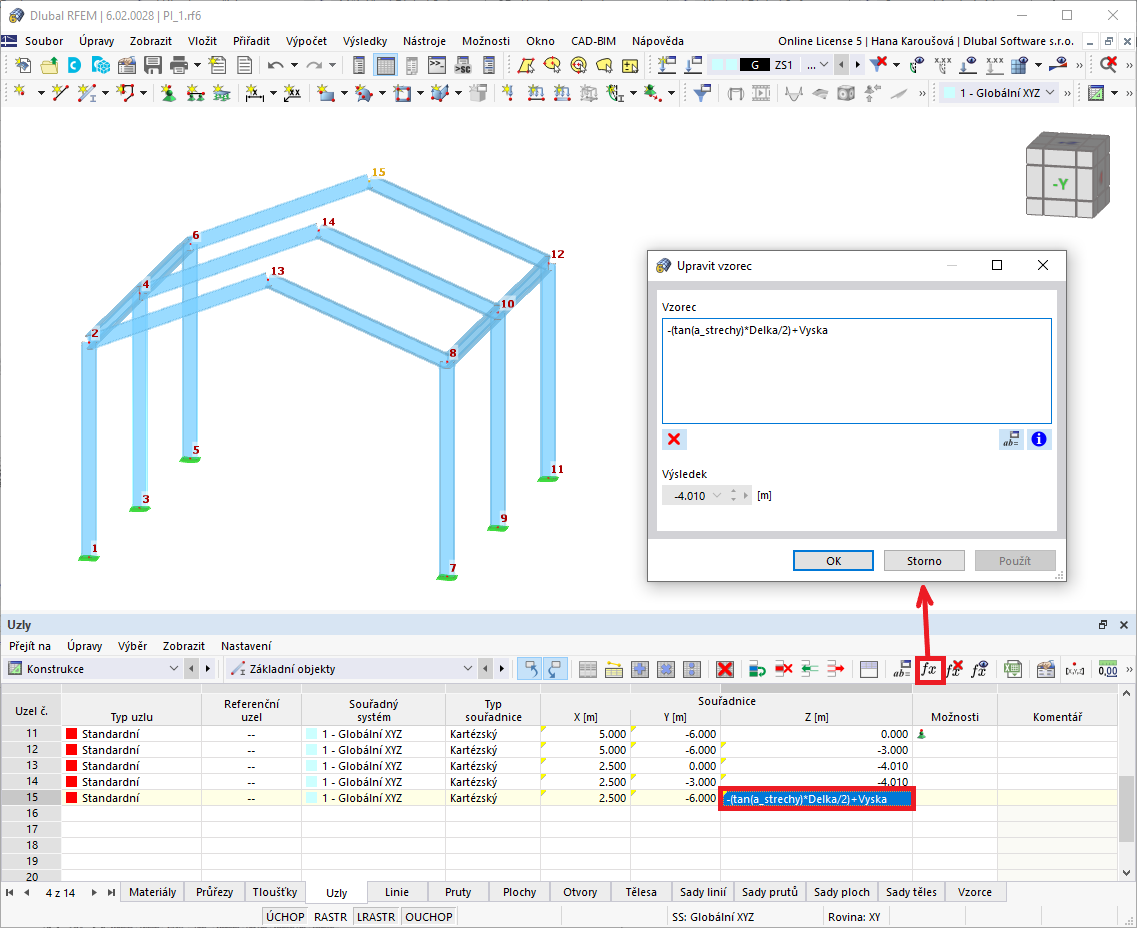The height and width of the screenshot is (928, 1137).
Task: Click the Excel export icon in table toolbar
Action: [x=1013, y=669]
